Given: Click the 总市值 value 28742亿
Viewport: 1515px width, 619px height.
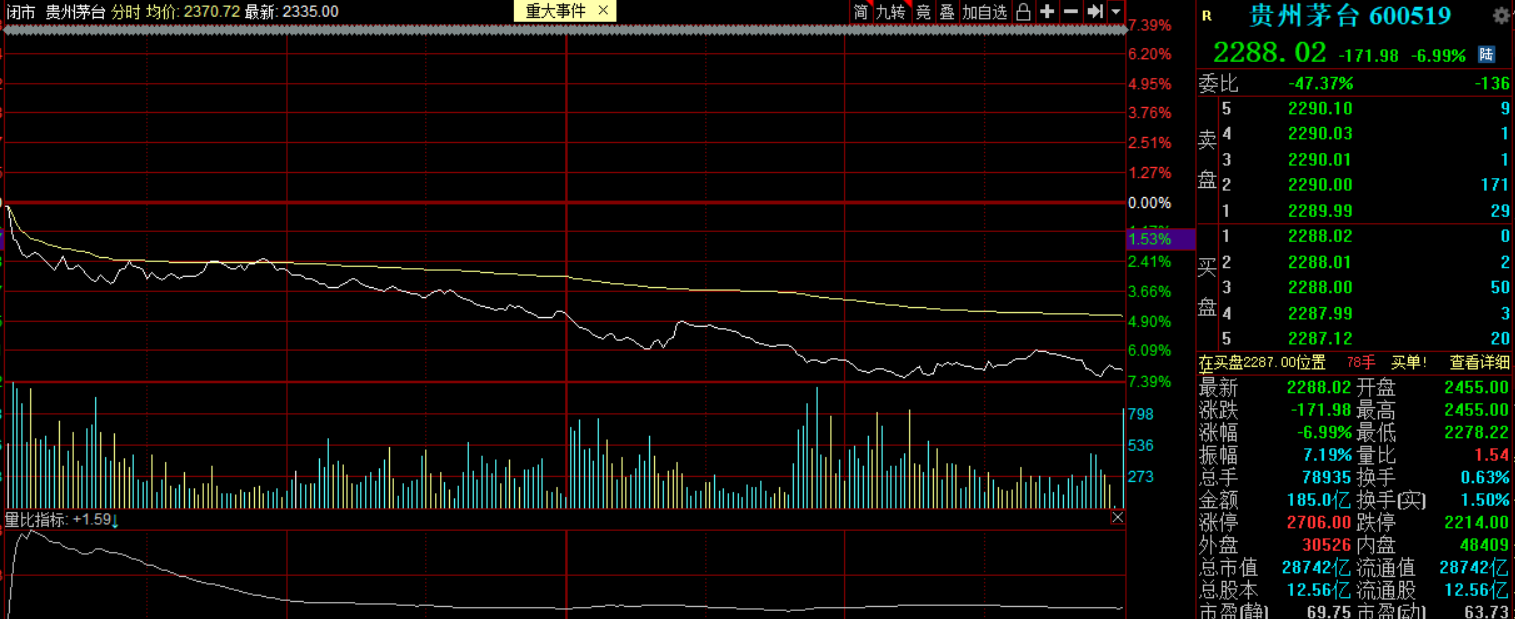Looking at the screenshot, I should pos(1317,567).
